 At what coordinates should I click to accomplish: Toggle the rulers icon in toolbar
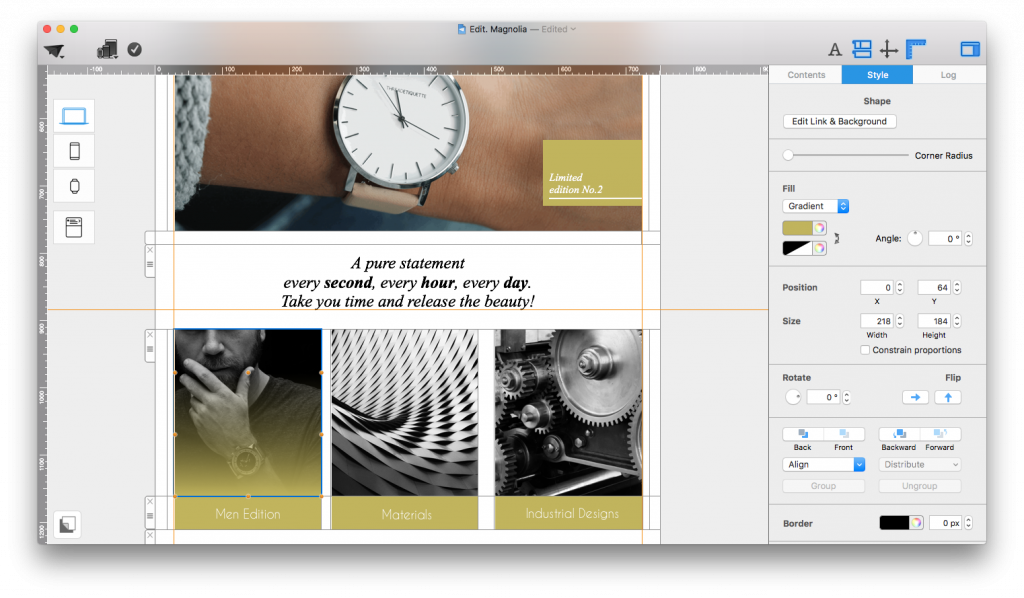(916, 49)
